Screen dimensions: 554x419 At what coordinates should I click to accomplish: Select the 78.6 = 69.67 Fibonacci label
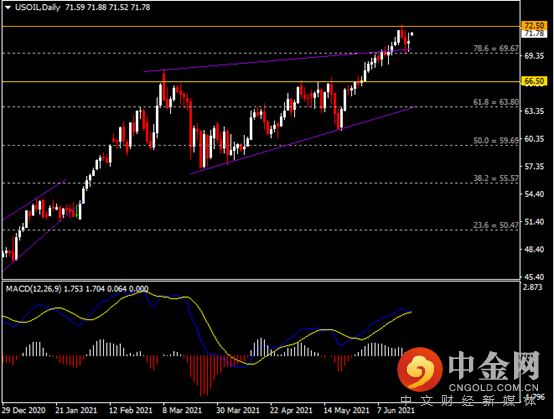click(x=496, y=48)
